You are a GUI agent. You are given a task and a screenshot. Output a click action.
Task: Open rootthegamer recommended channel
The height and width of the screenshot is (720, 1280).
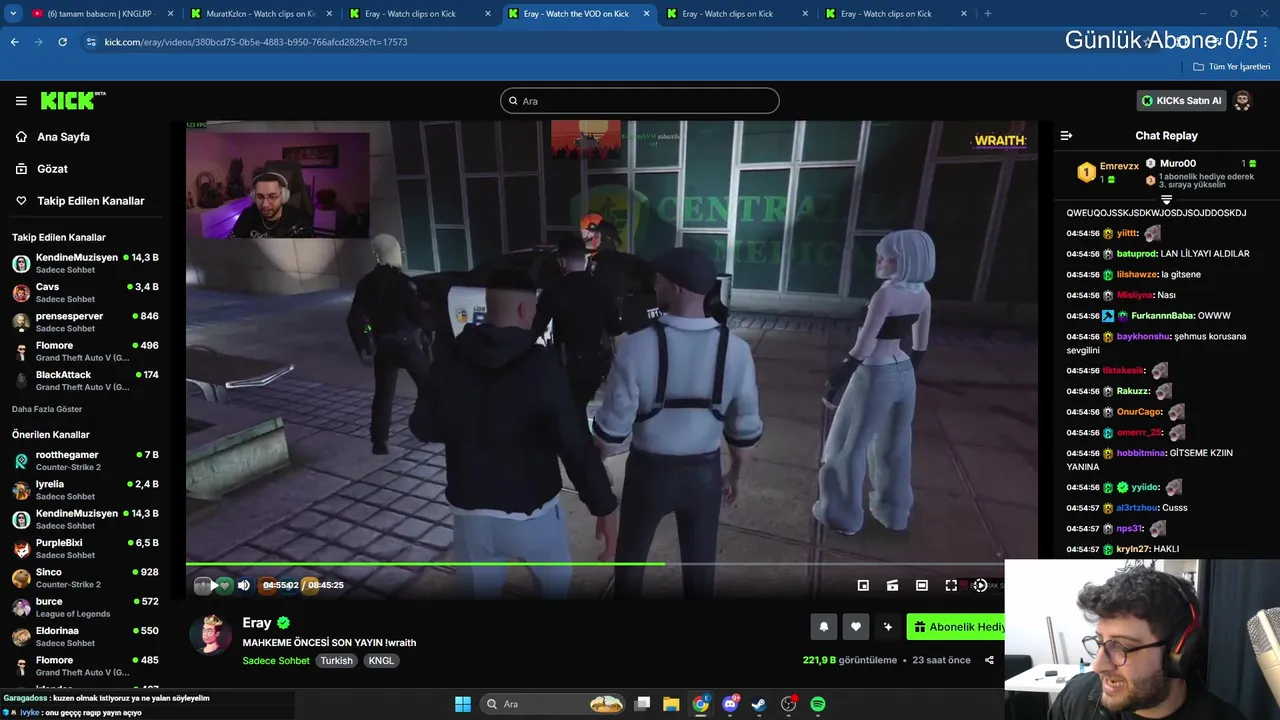click(x=85, y=460)
